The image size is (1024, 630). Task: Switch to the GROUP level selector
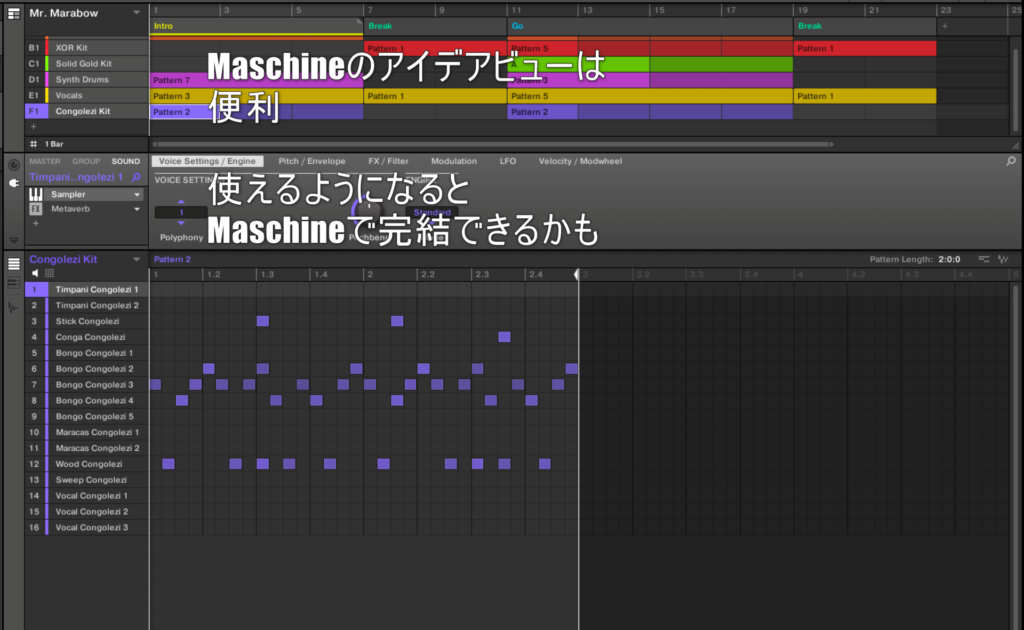tap(86, 161)
